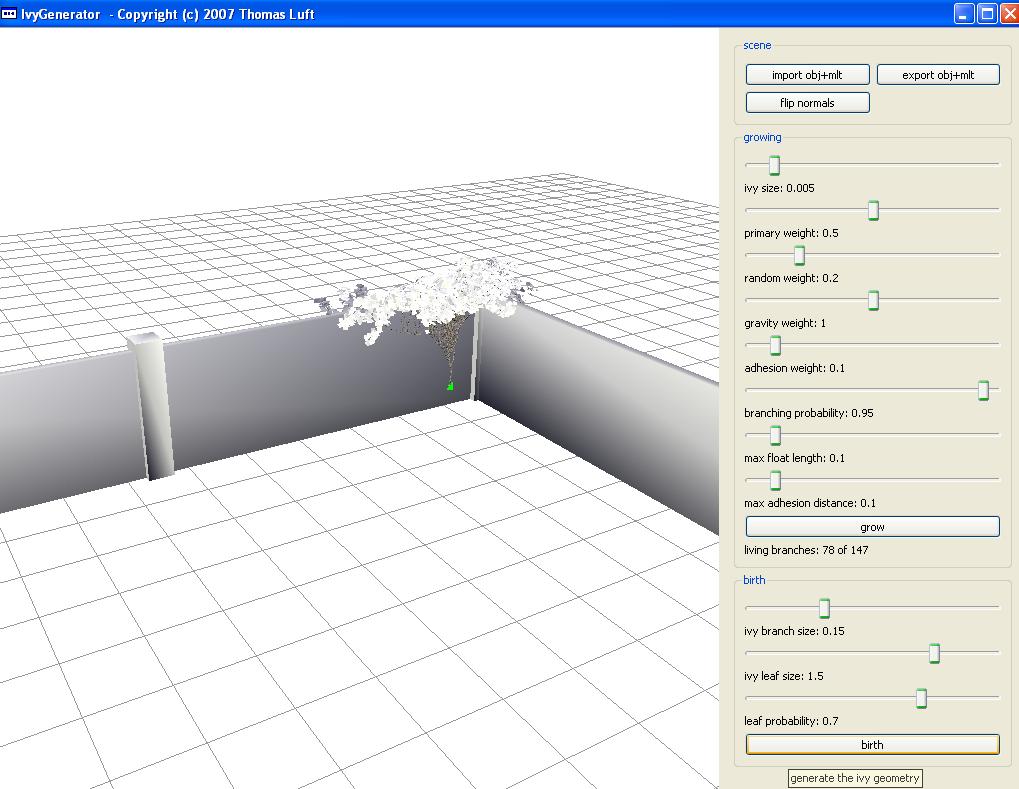Click the 'ivy leaf size: 1.5' label
Image resolution: width=1019 pixels, height=789 pixels.
click(783, 676)
